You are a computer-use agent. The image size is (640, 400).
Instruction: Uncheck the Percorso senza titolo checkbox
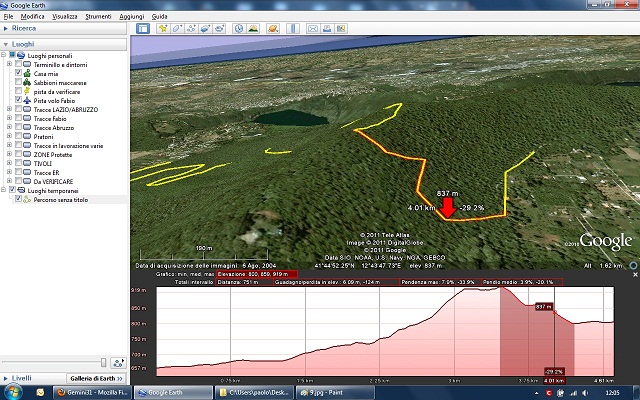[x=18, y=199]
